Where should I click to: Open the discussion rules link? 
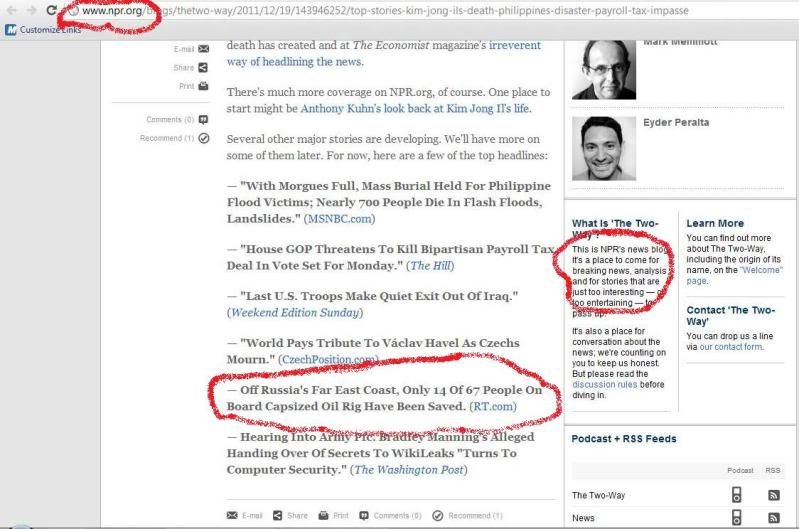(x=604, y=385)
